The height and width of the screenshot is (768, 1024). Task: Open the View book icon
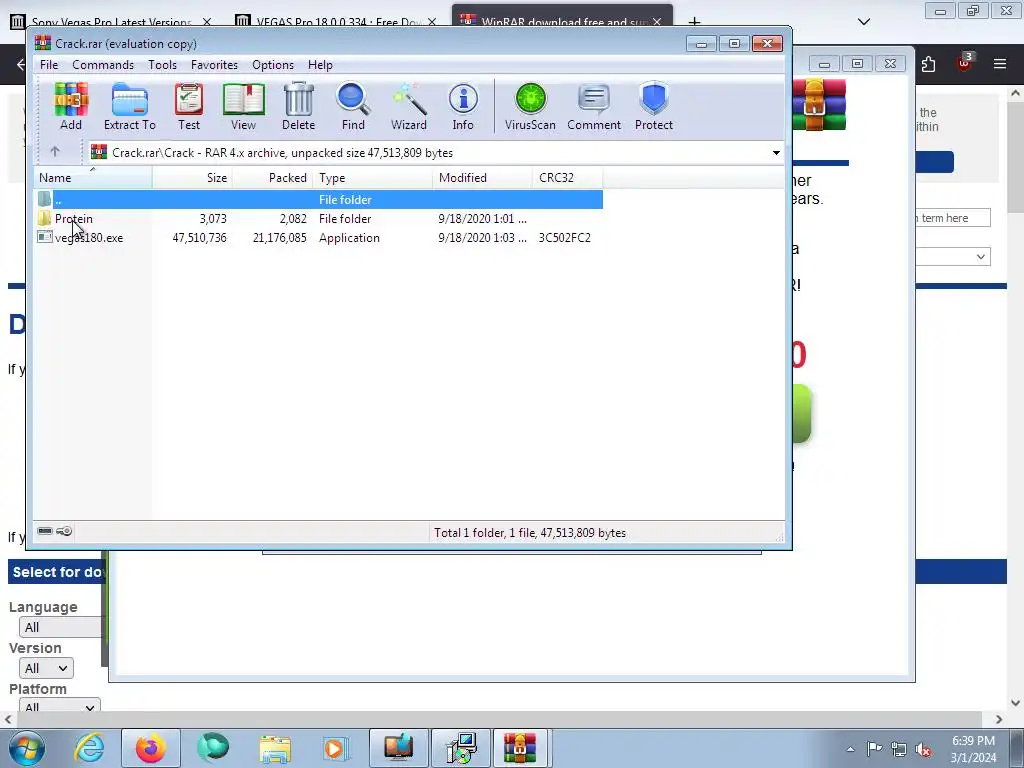(243, 106)
